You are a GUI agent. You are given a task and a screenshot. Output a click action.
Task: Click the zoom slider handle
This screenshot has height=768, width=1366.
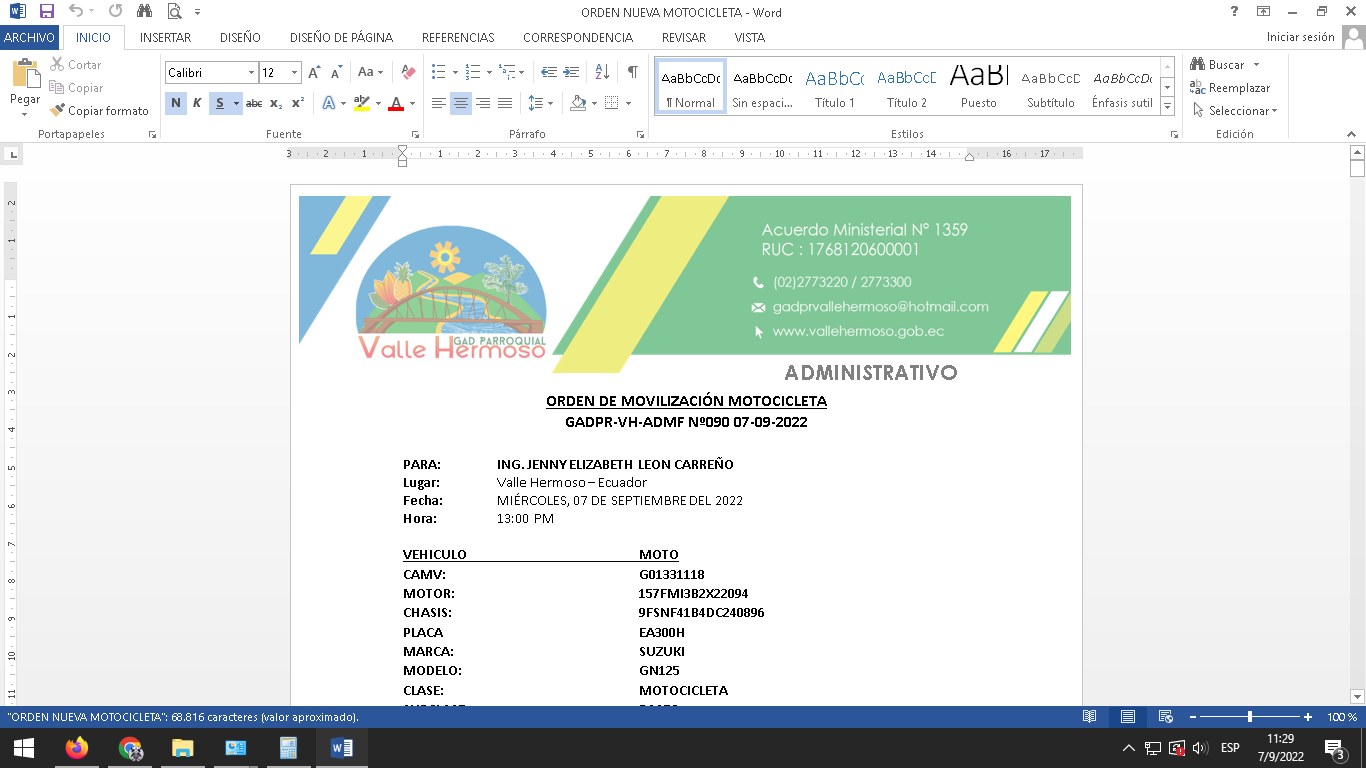(1250, 717)
